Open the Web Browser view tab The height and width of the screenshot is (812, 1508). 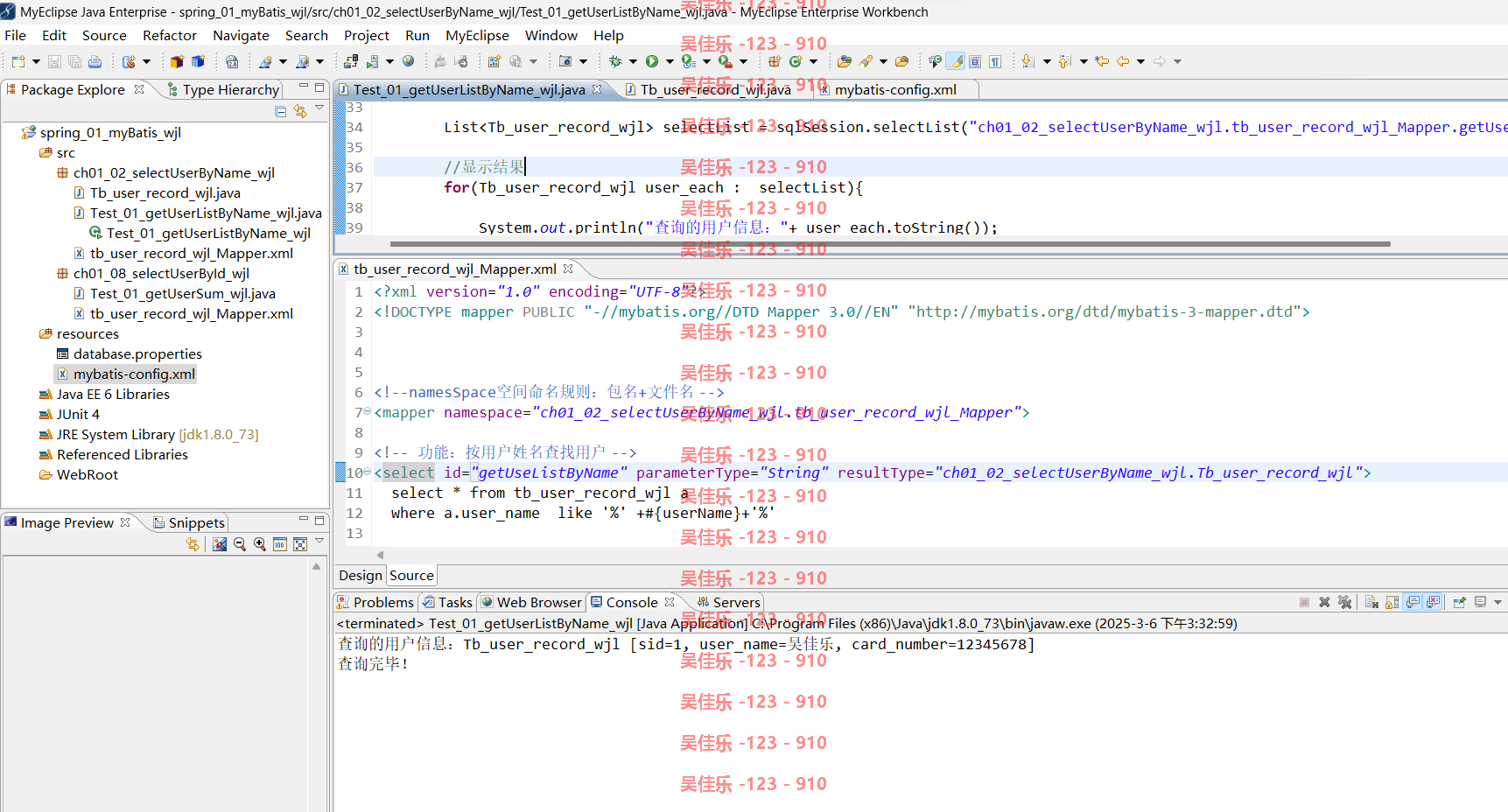[531, 602]
